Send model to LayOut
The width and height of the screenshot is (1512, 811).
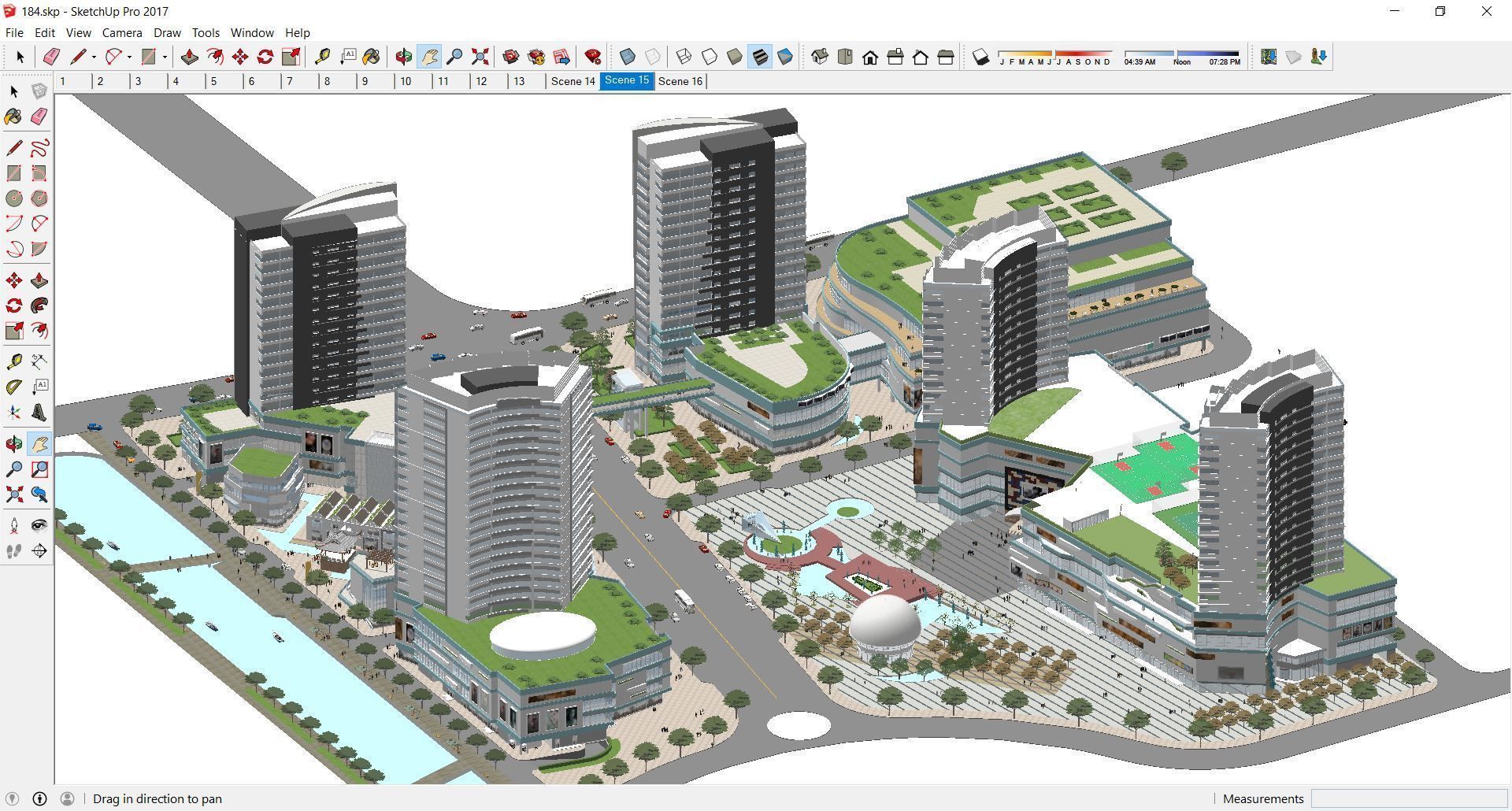click(x=561, y=57)
